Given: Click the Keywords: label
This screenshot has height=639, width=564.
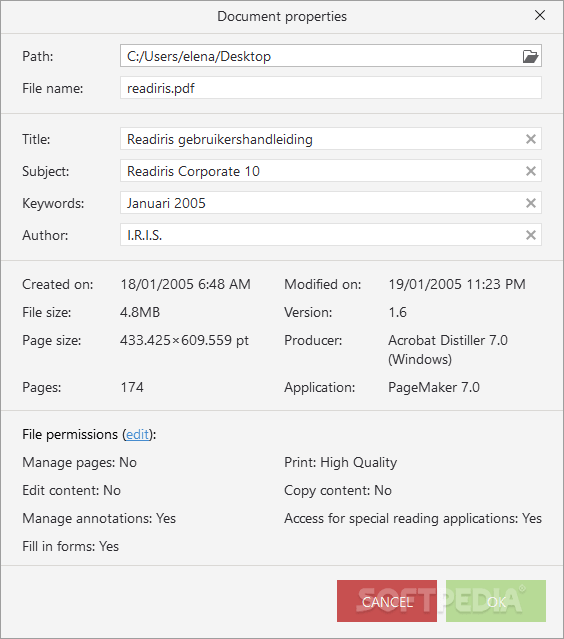Looking at the screenshot, I should [53, 203].
